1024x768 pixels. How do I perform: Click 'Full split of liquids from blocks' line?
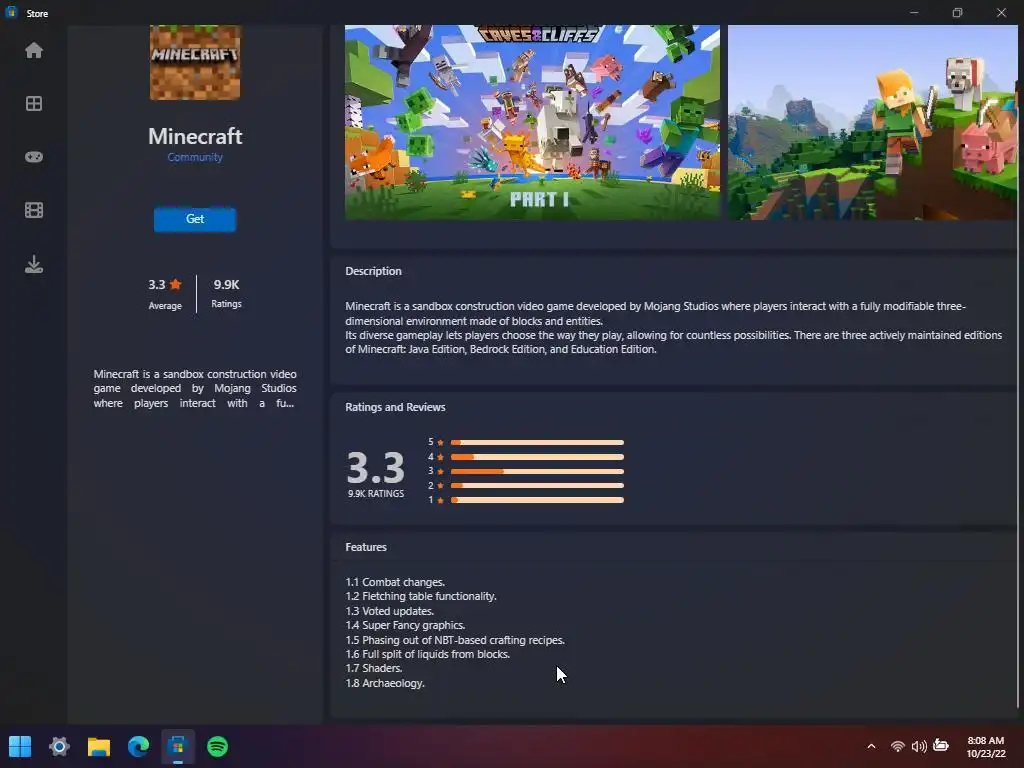click(436, 654)
